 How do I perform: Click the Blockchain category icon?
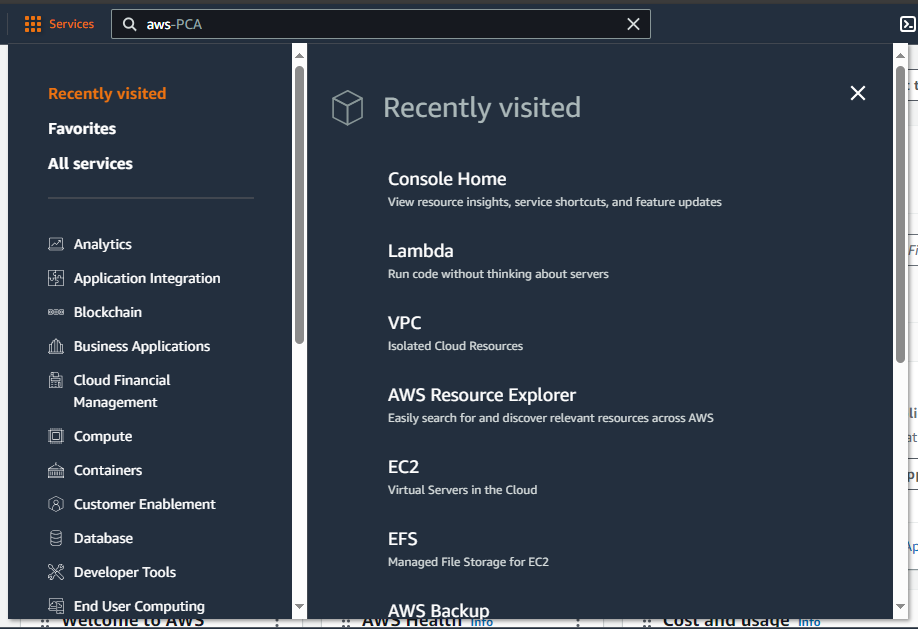coord(56,312)
